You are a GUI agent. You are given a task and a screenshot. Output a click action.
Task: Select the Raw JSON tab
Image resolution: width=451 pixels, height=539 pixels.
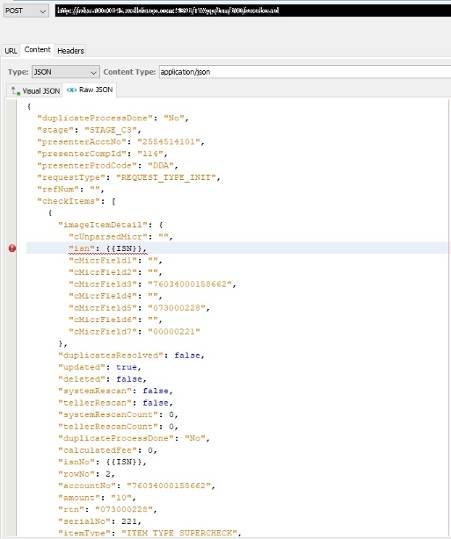(x=90, y=90)
